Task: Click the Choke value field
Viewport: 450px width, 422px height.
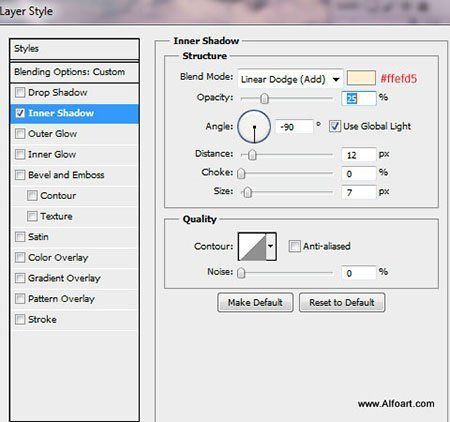Action: coord(359,174)
